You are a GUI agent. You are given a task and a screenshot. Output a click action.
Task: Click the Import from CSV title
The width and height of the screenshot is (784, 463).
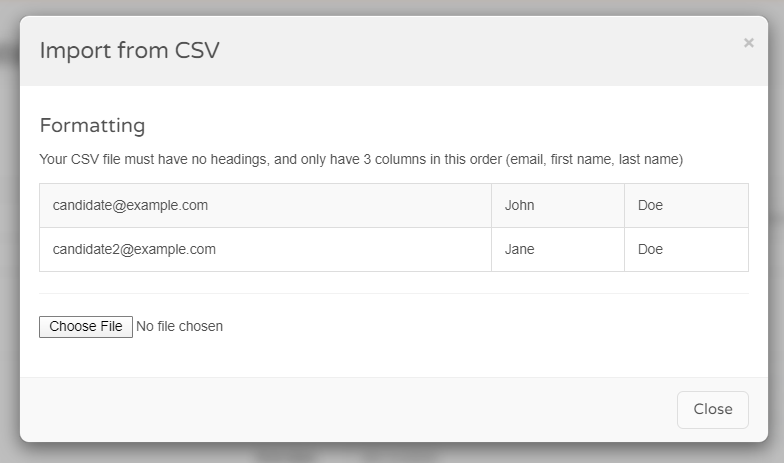(130, 50)
